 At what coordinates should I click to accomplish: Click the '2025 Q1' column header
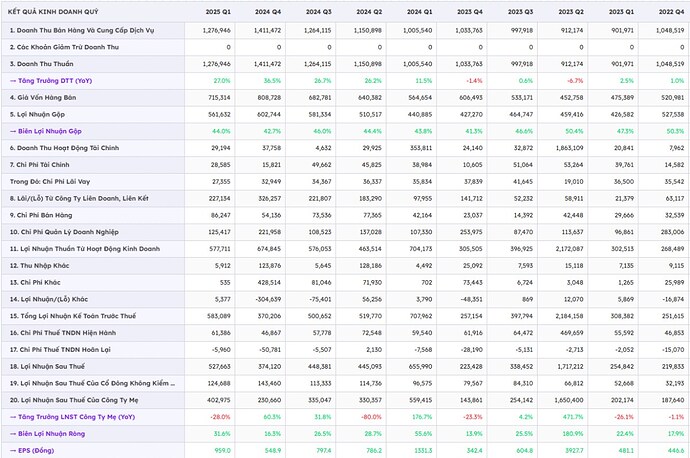point(217,10)
